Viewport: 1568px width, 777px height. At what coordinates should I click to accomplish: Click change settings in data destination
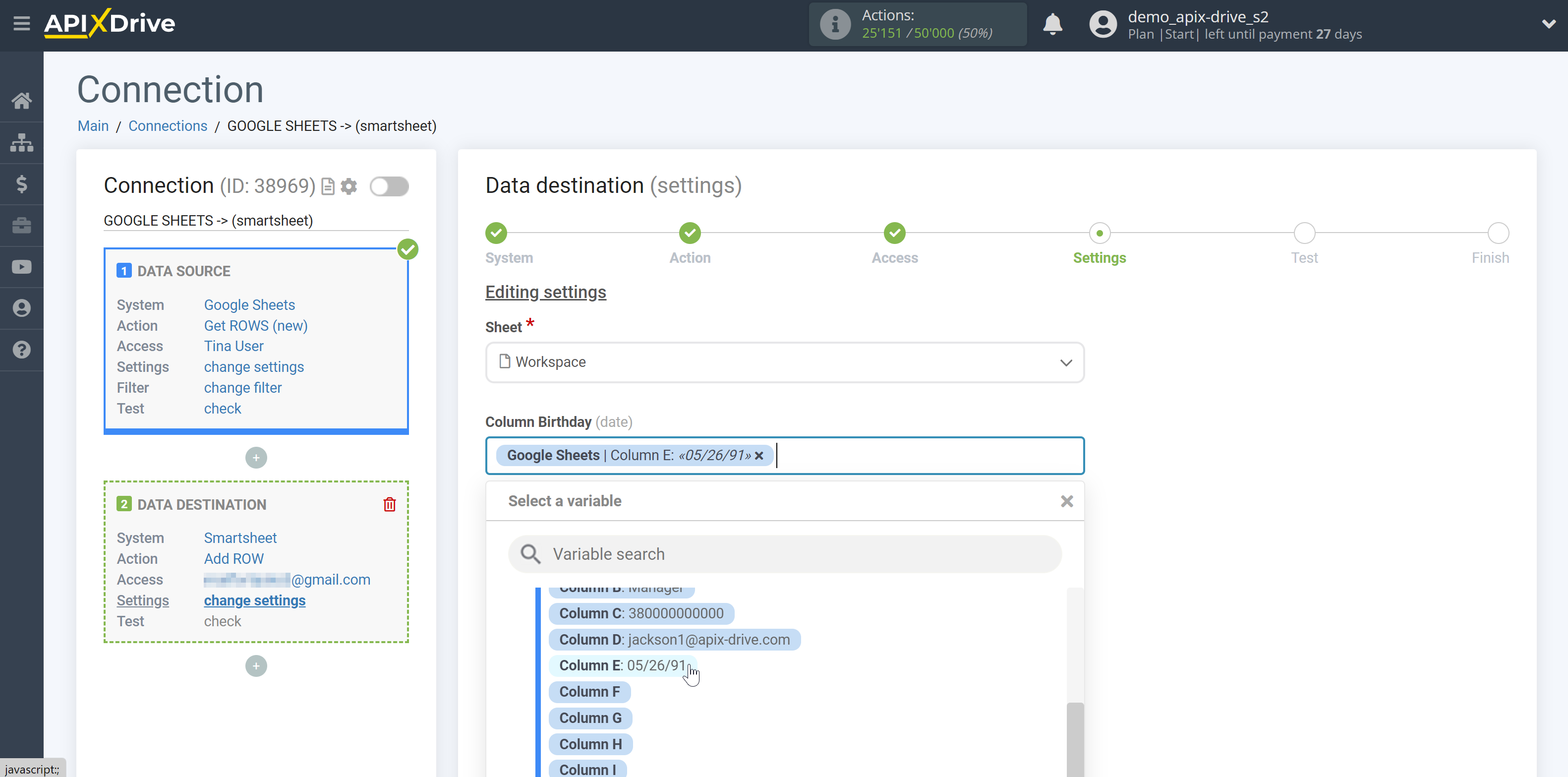click(x=255, y=600)
